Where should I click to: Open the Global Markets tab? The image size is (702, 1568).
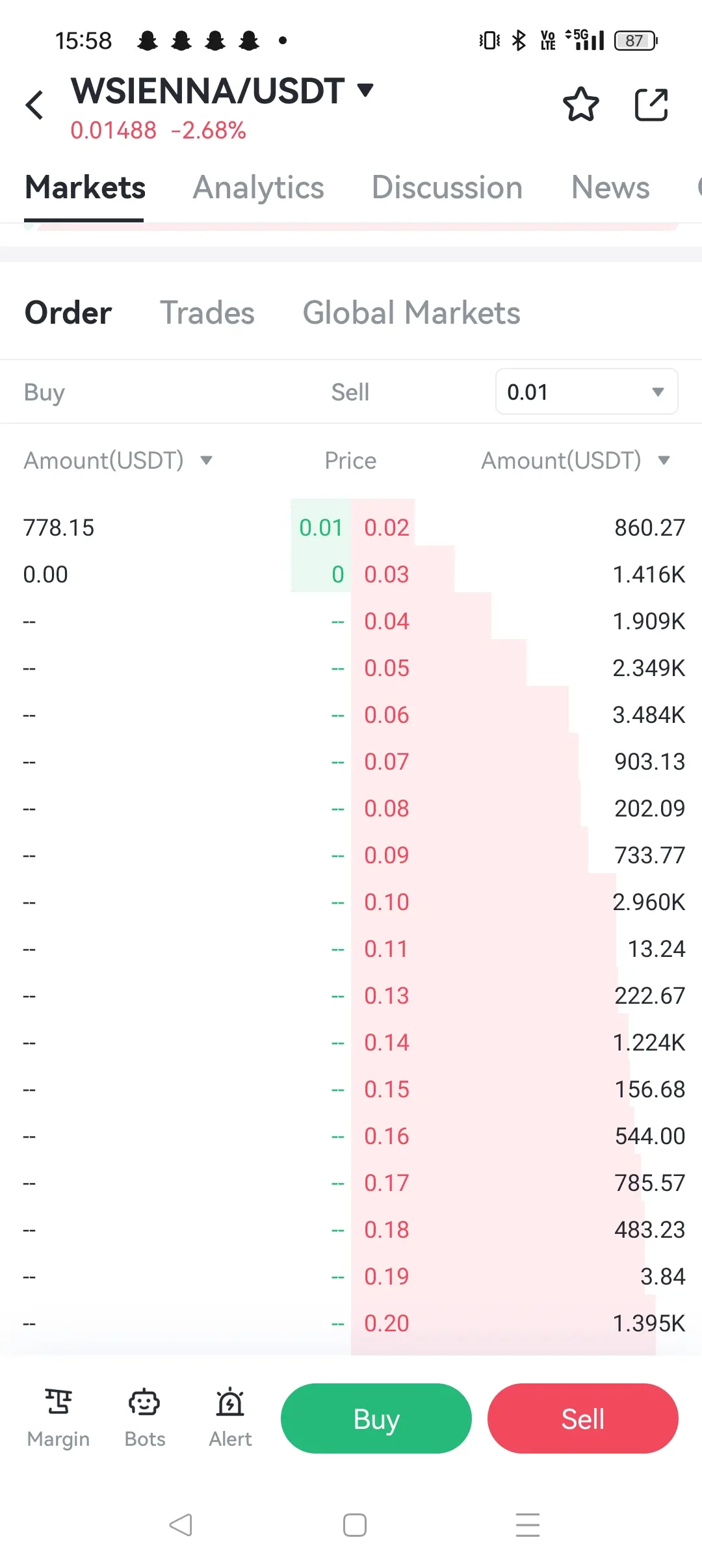pyautogui.click(x=411, y=313)
